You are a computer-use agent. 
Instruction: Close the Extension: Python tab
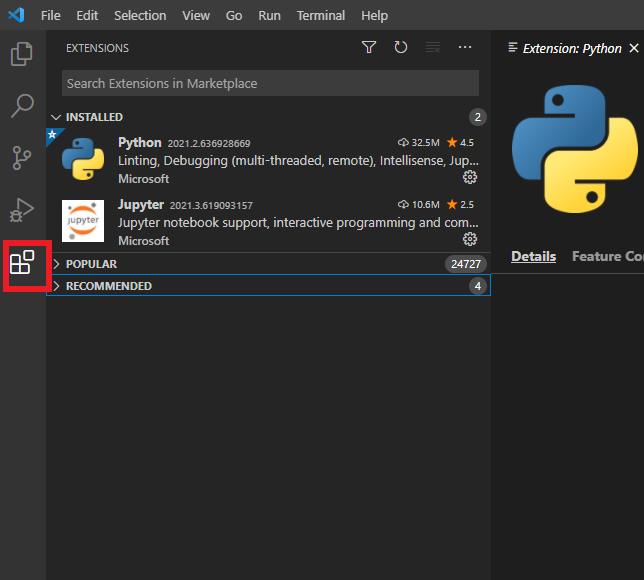point(634,48)
